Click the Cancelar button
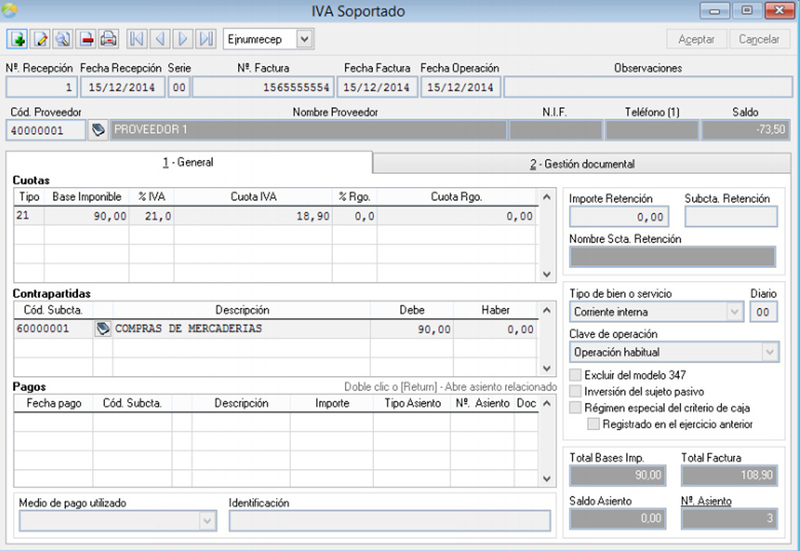Image resolution: width=800 pixels, height=551 pixels. point(759,39)
